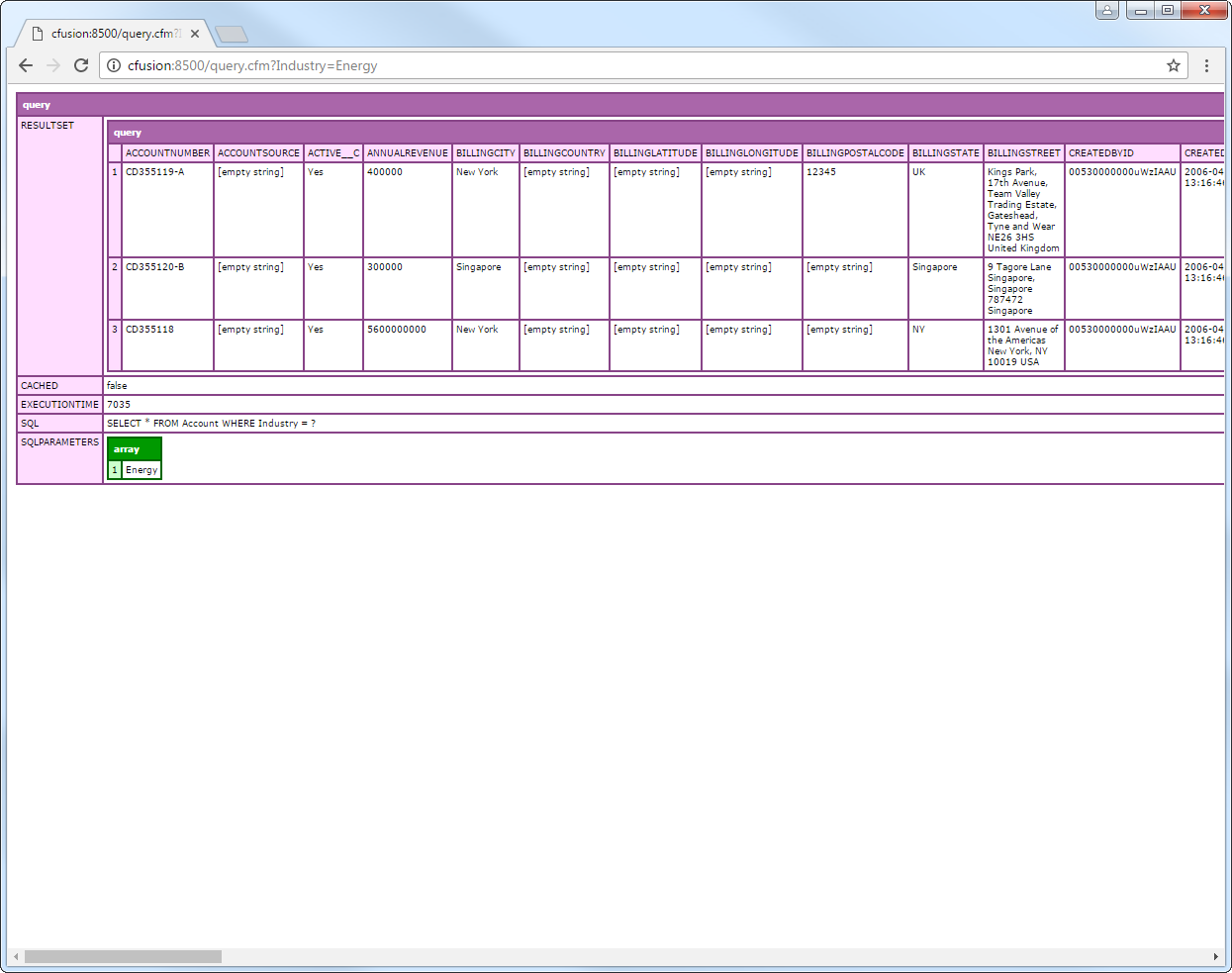The image size is (1232, 973).
Task: Collapse the green array header
Action: (x=127, y=449)
